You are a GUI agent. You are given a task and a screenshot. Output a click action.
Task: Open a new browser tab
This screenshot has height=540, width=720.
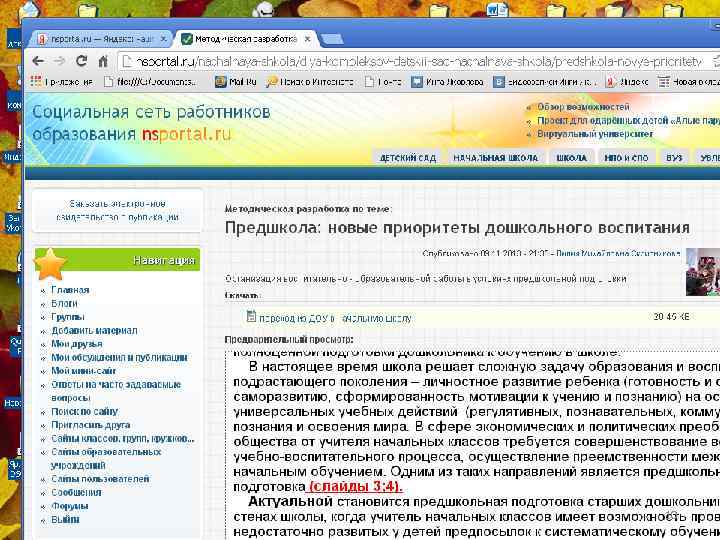coord(332,40)
